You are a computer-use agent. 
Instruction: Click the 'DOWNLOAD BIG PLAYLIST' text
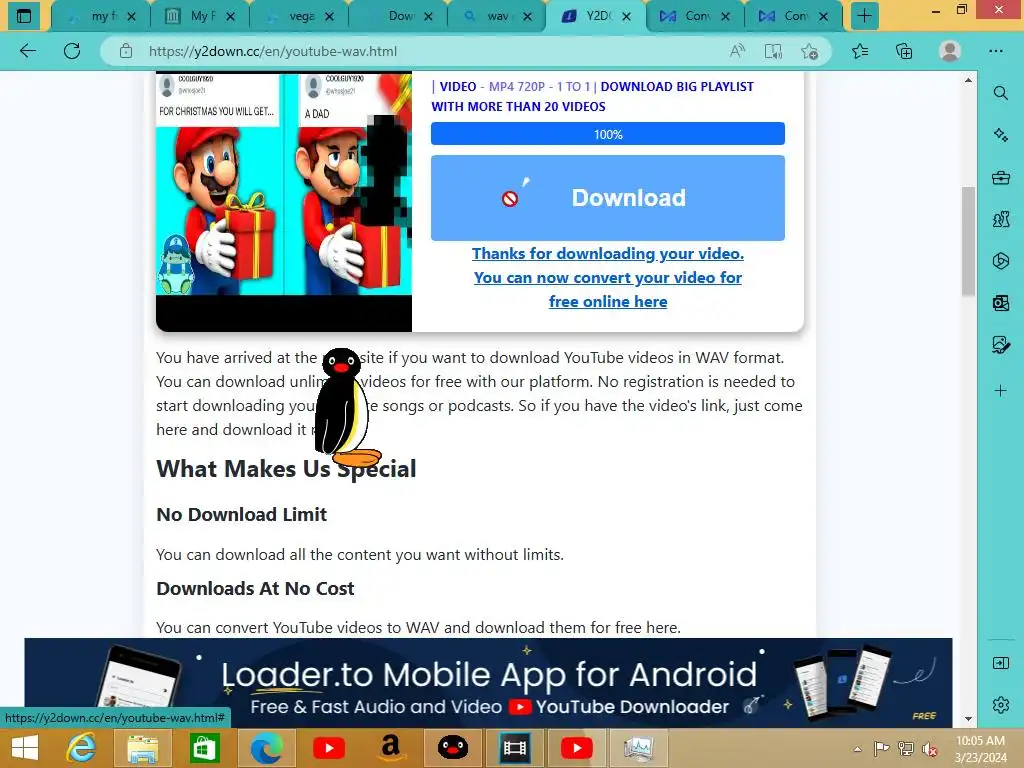pos(677,86)
